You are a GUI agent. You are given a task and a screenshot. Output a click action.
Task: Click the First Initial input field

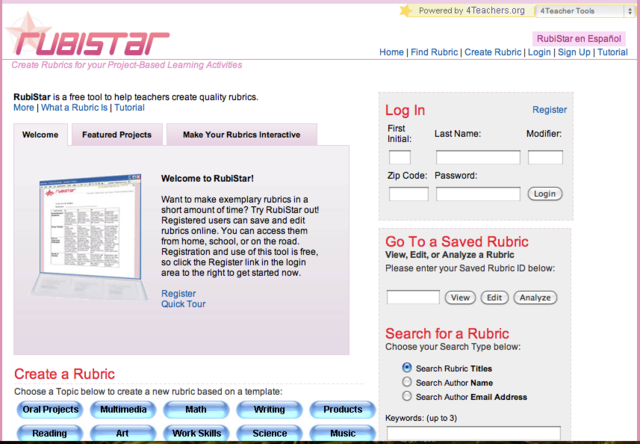pos(400,157)
